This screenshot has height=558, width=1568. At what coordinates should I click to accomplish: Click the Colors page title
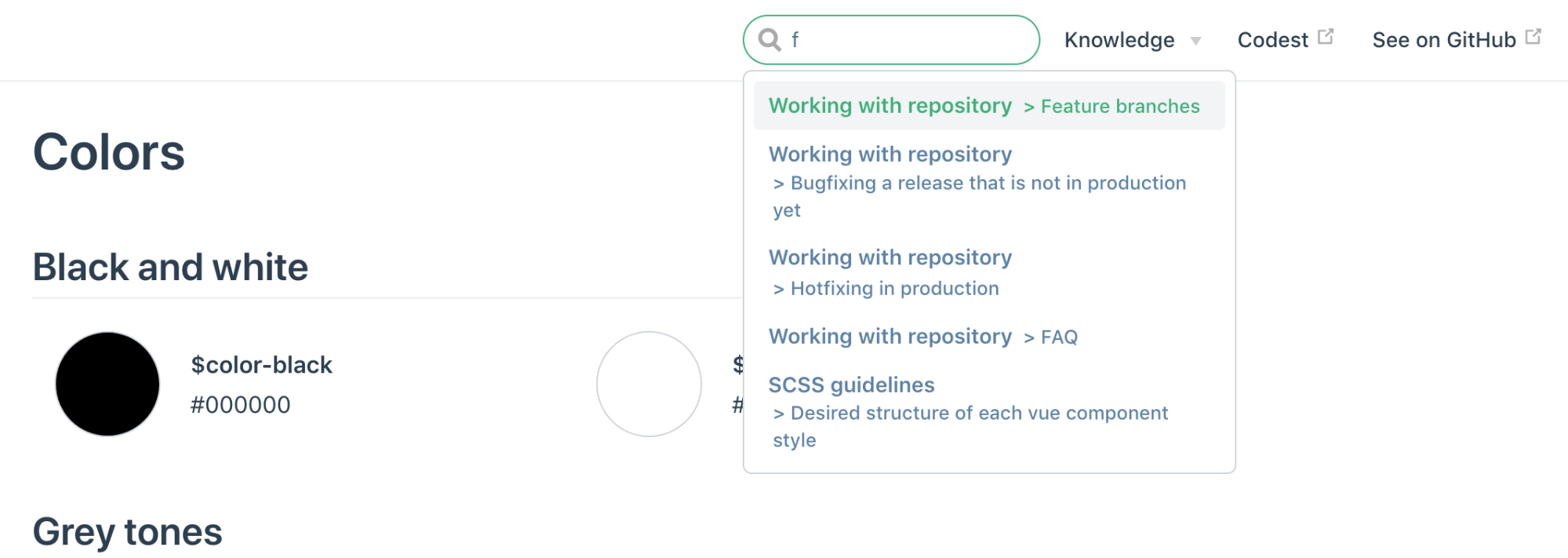coord(109,152)
